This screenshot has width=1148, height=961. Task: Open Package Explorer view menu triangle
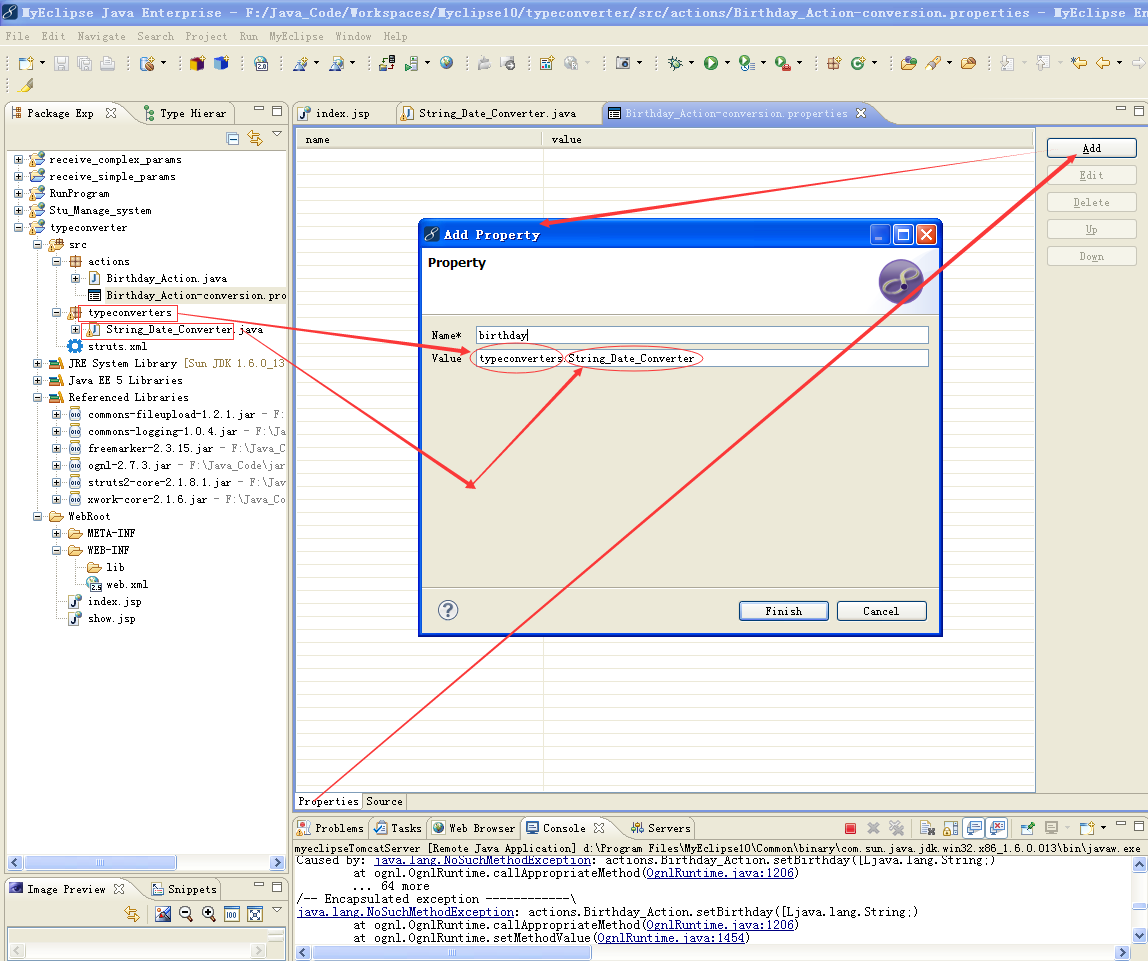[x=277, y=134]
